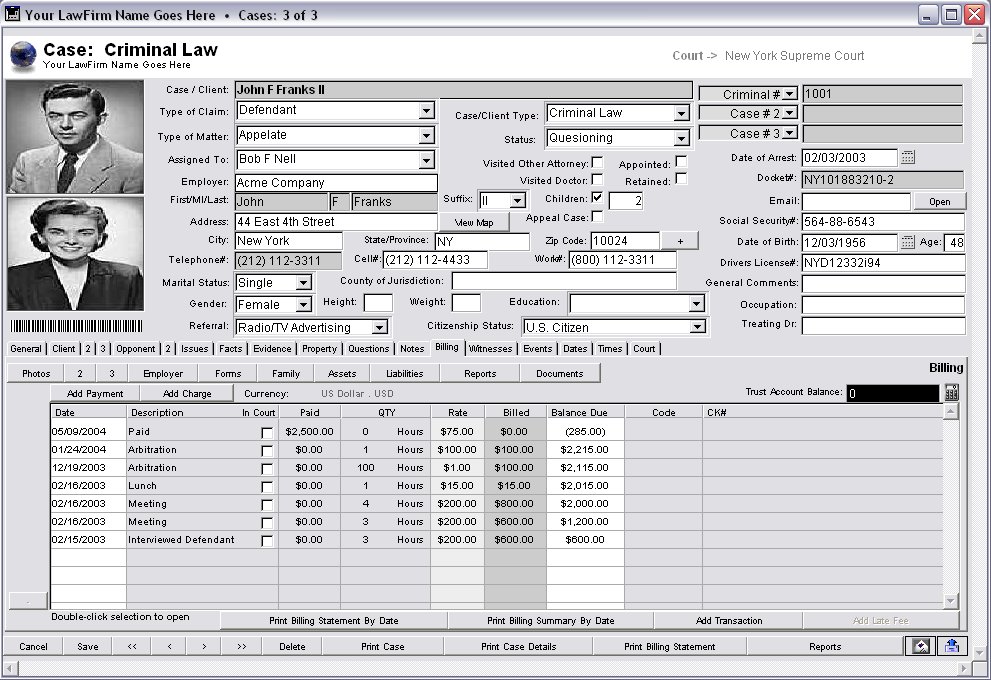Click the diamond icon button at bottom right
Screen dimensions: 991x680
pyautogui.click(x=921, y=646)
